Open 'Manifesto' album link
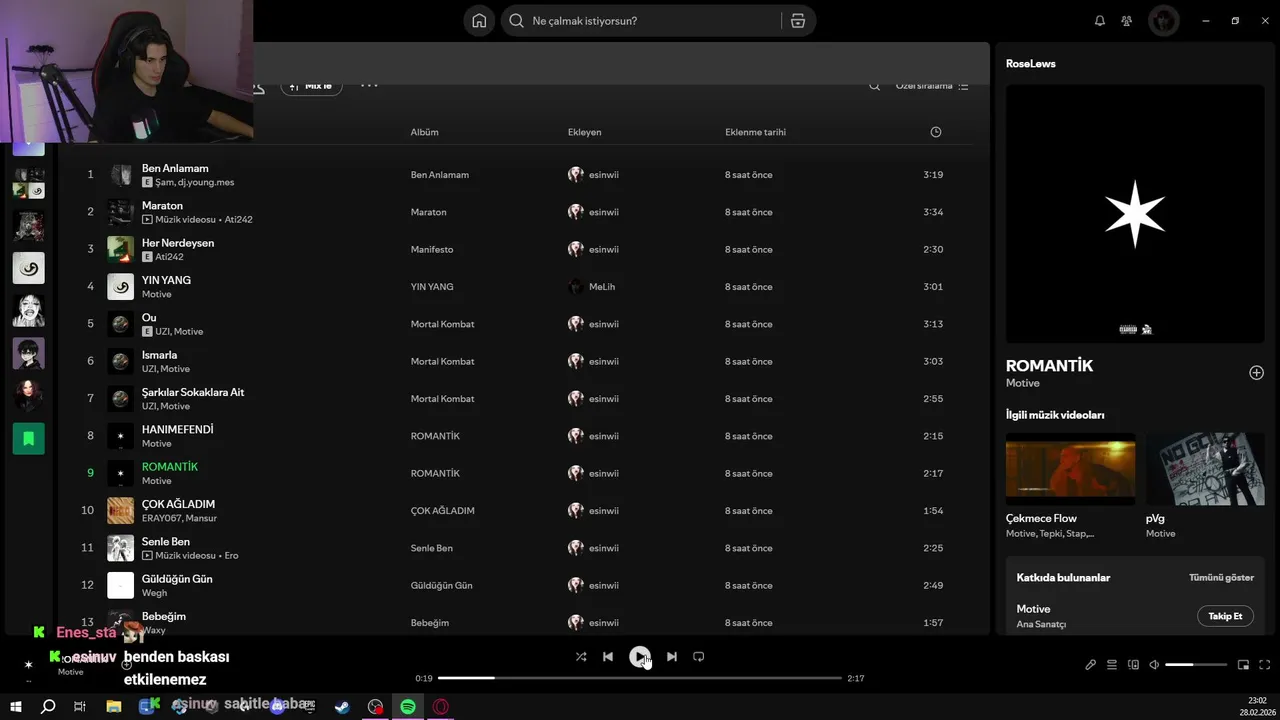Viewport: 1280px width, 720px height. point(432,249)
